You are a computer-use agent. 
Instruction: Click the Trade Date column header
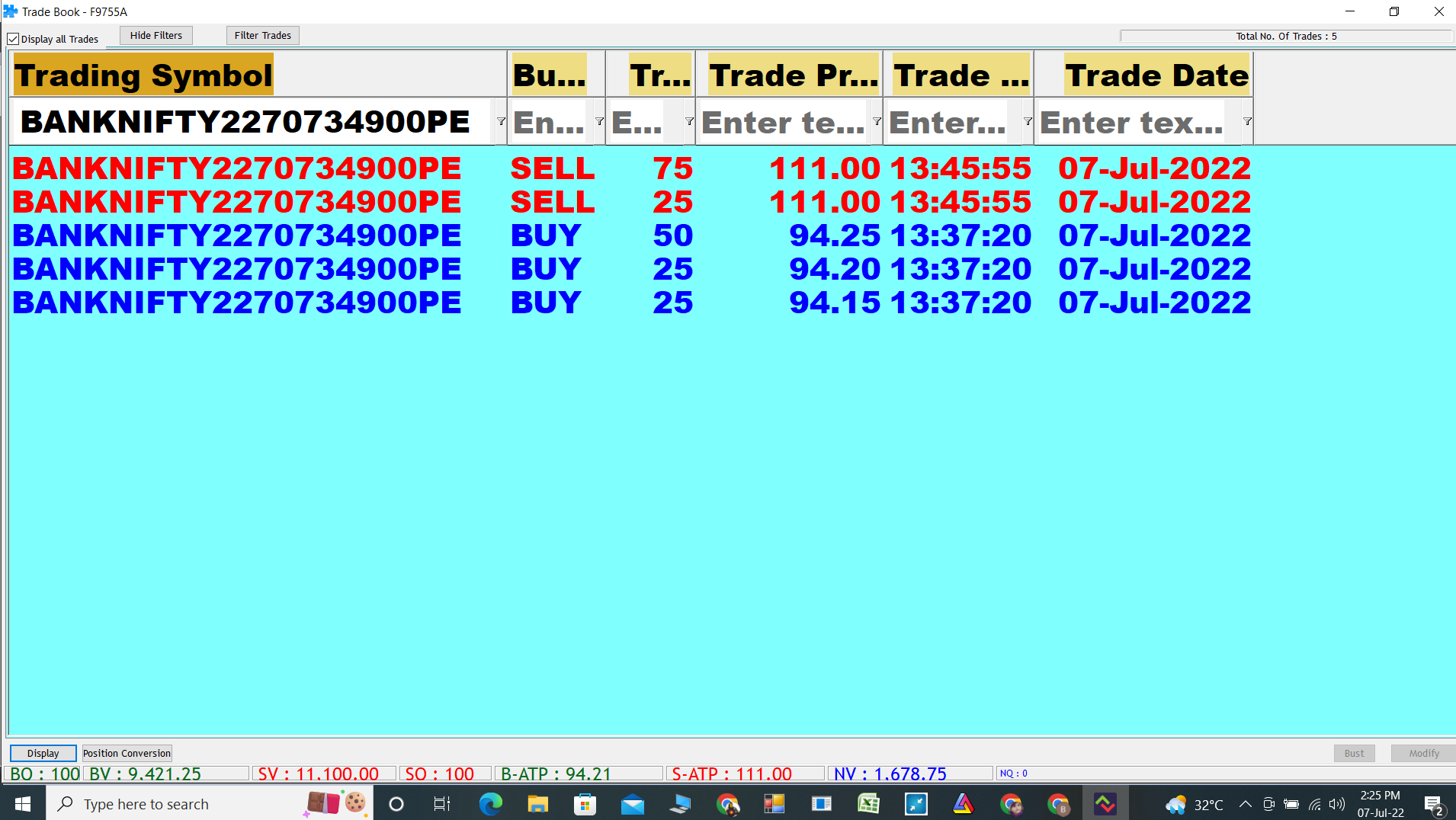1156,75
